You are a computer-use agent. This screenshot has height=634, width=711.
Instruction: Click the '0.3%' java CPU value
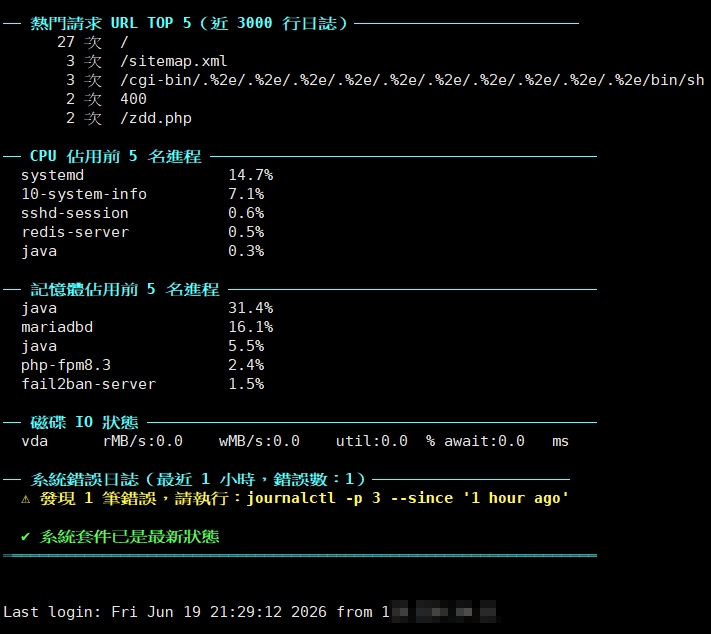coord(246,251)
